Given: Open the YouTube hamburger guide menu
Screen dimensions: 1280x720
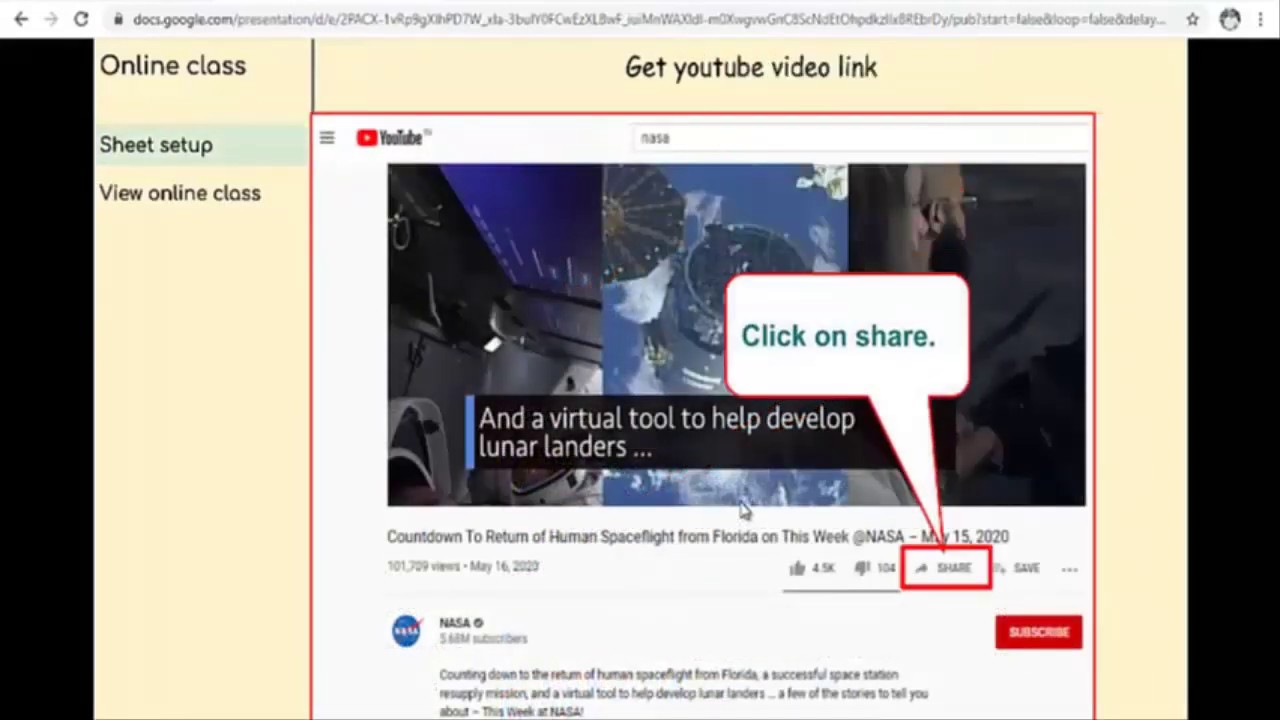Looking at the screenshot, I should pyautogui.click(x=327, y=138).
